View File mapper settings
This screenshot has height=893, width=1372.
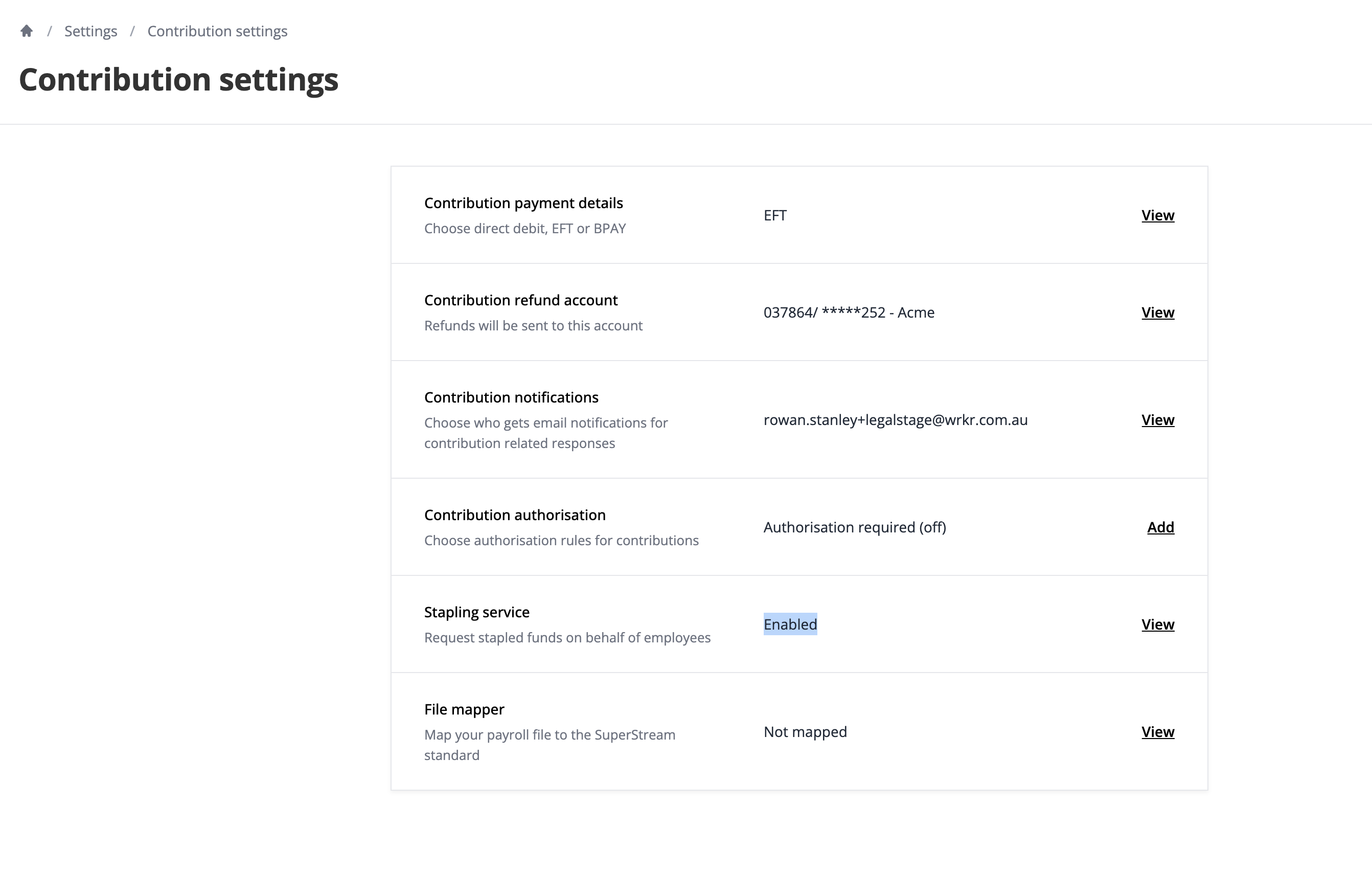(x=1157, y=731)
